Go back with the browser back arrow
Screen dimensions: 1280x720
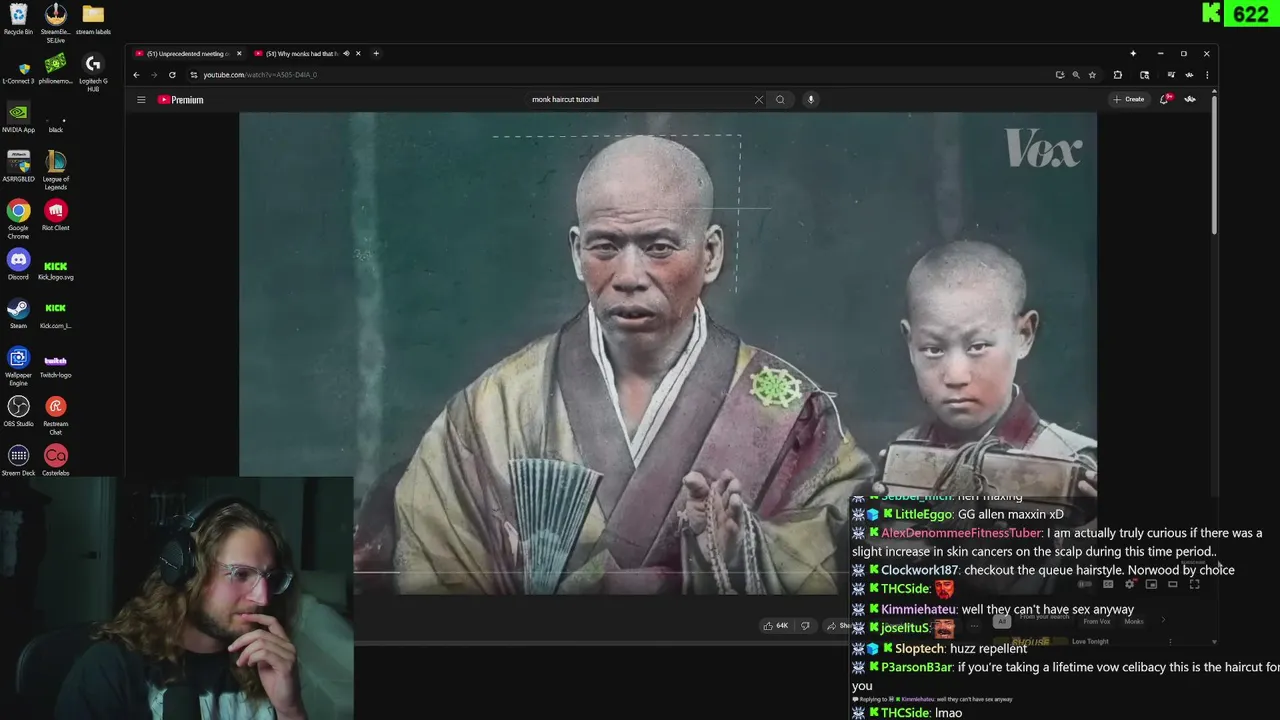coord(136,75)
